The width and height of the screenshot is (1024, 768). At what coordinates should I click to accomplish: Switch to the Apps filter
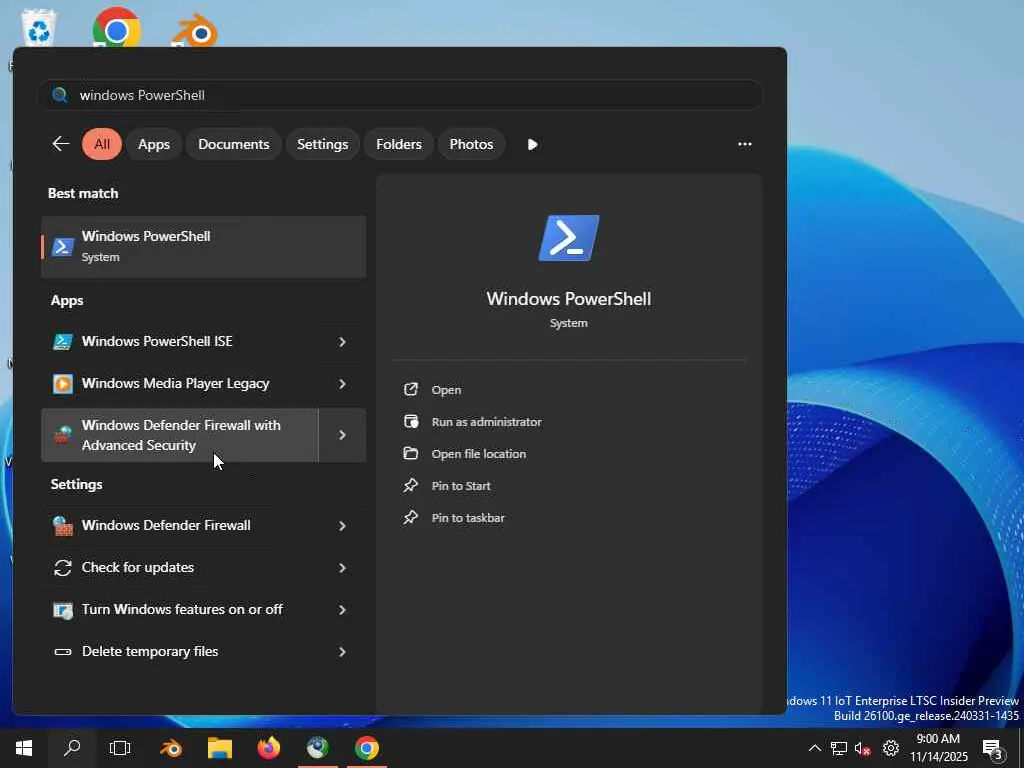154,144
